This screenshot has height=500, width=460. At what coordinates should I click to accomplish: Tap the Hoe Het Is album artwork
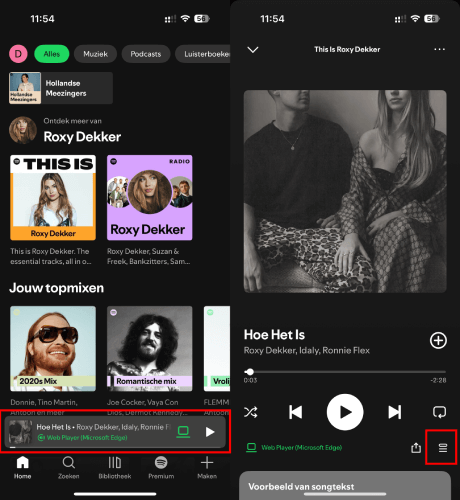pos(345,191)
